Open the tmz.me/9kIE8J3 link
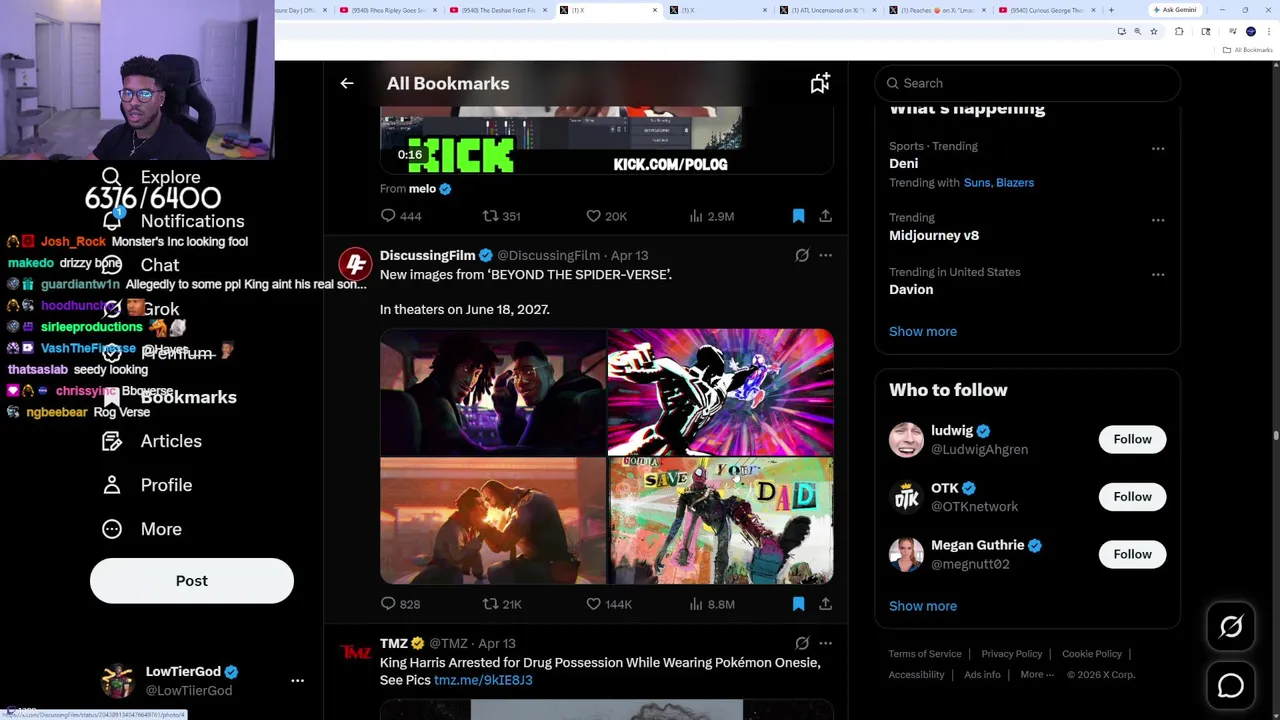Image resolution: width=1280 pixels, height=720 pixels. (x=483, y=680)
